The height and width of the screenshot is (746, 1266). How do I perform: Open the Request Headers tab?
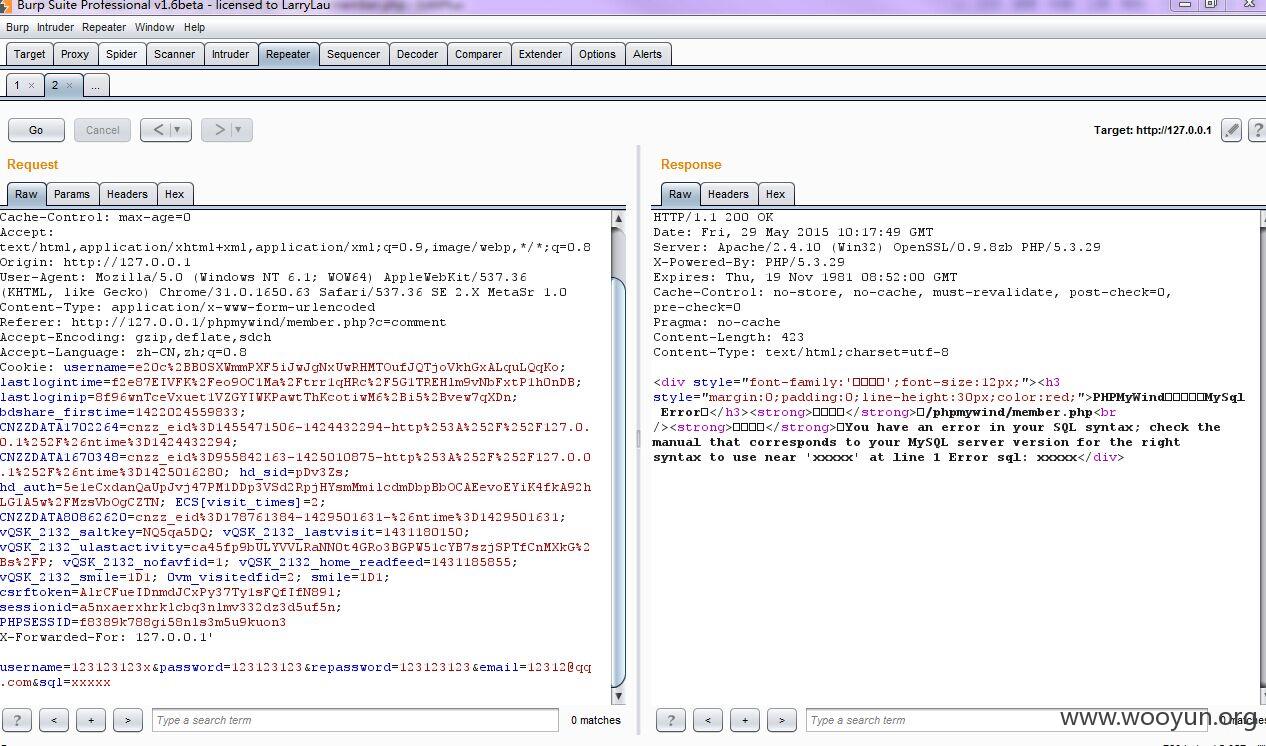[x=127, y=194]
